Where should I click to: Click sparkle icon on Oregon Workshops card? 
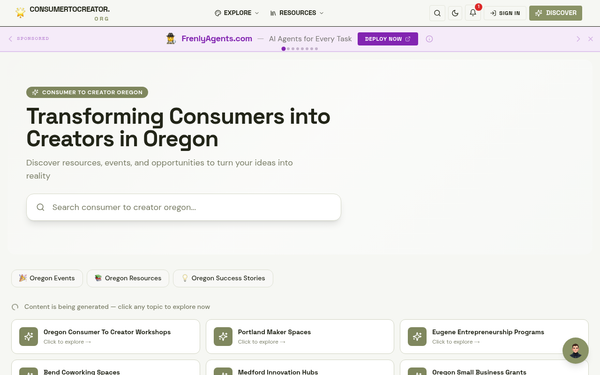pyautogui.click(x=29, y=336)
